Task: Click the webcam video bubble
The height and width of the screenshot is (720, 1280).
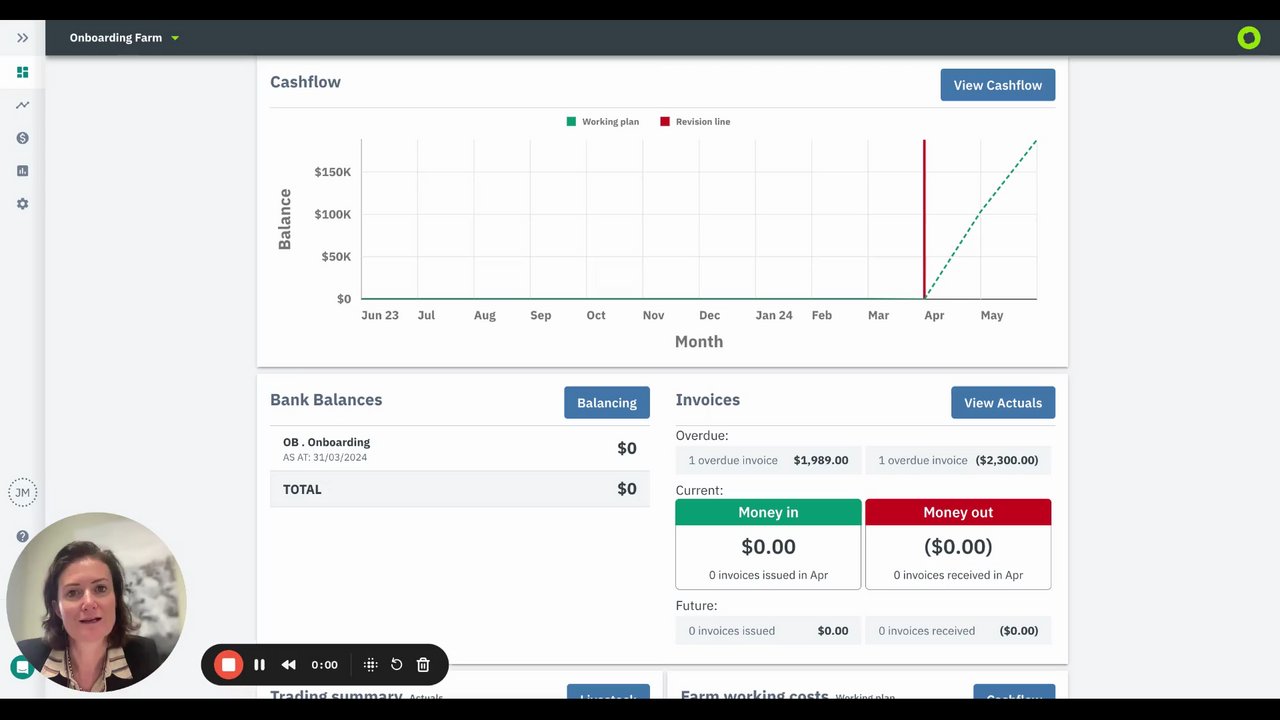Action: pyautogui.click(x=96, y=602)
